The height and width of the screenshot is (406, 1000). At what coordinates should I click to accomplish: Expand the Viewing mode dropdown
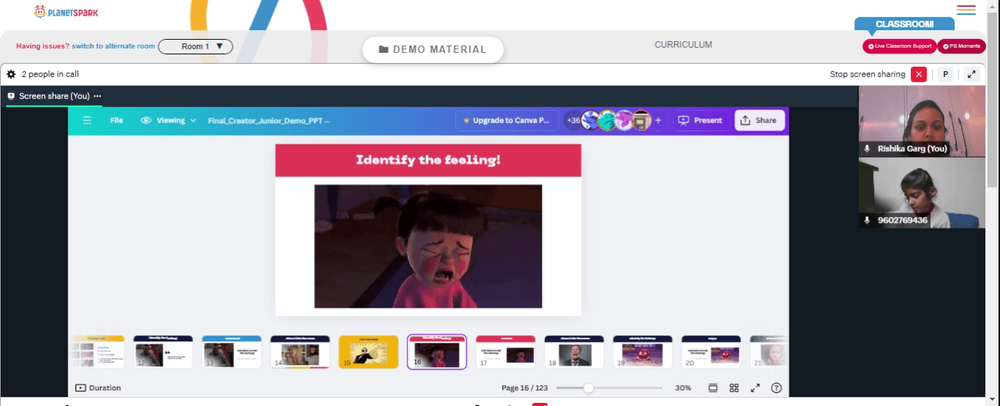[x=168, y=120]
